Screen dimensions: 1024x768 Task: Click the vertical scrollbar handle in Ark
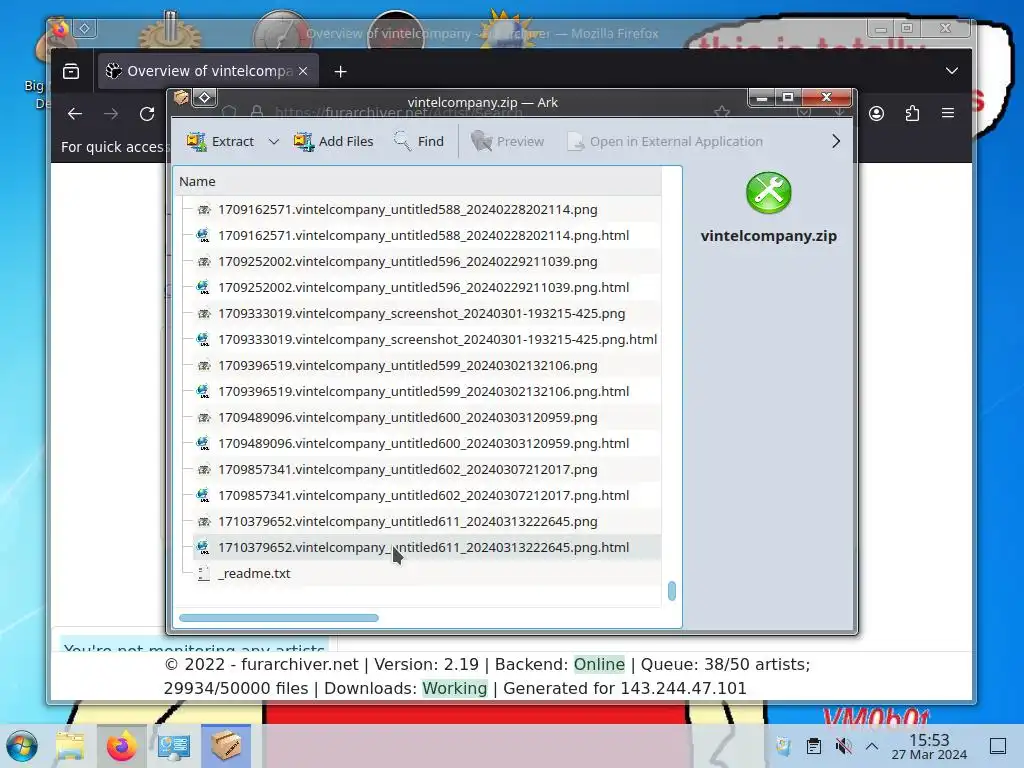672,591
